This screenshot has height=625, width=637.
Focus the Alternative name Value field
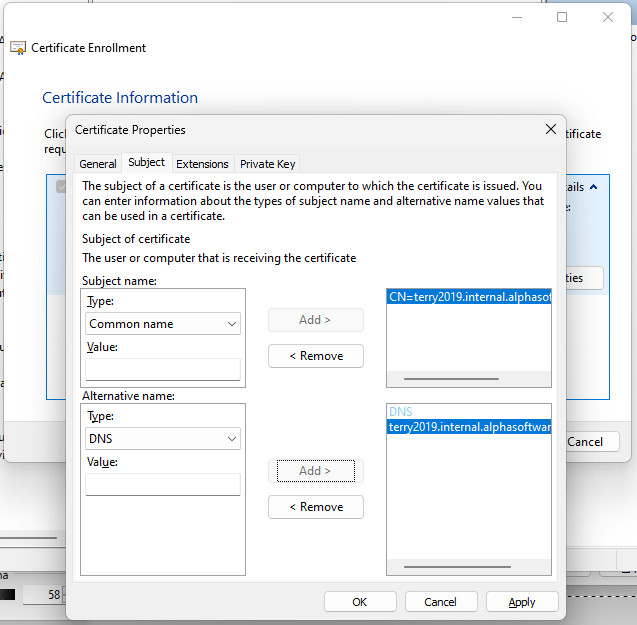coord(163,484)
